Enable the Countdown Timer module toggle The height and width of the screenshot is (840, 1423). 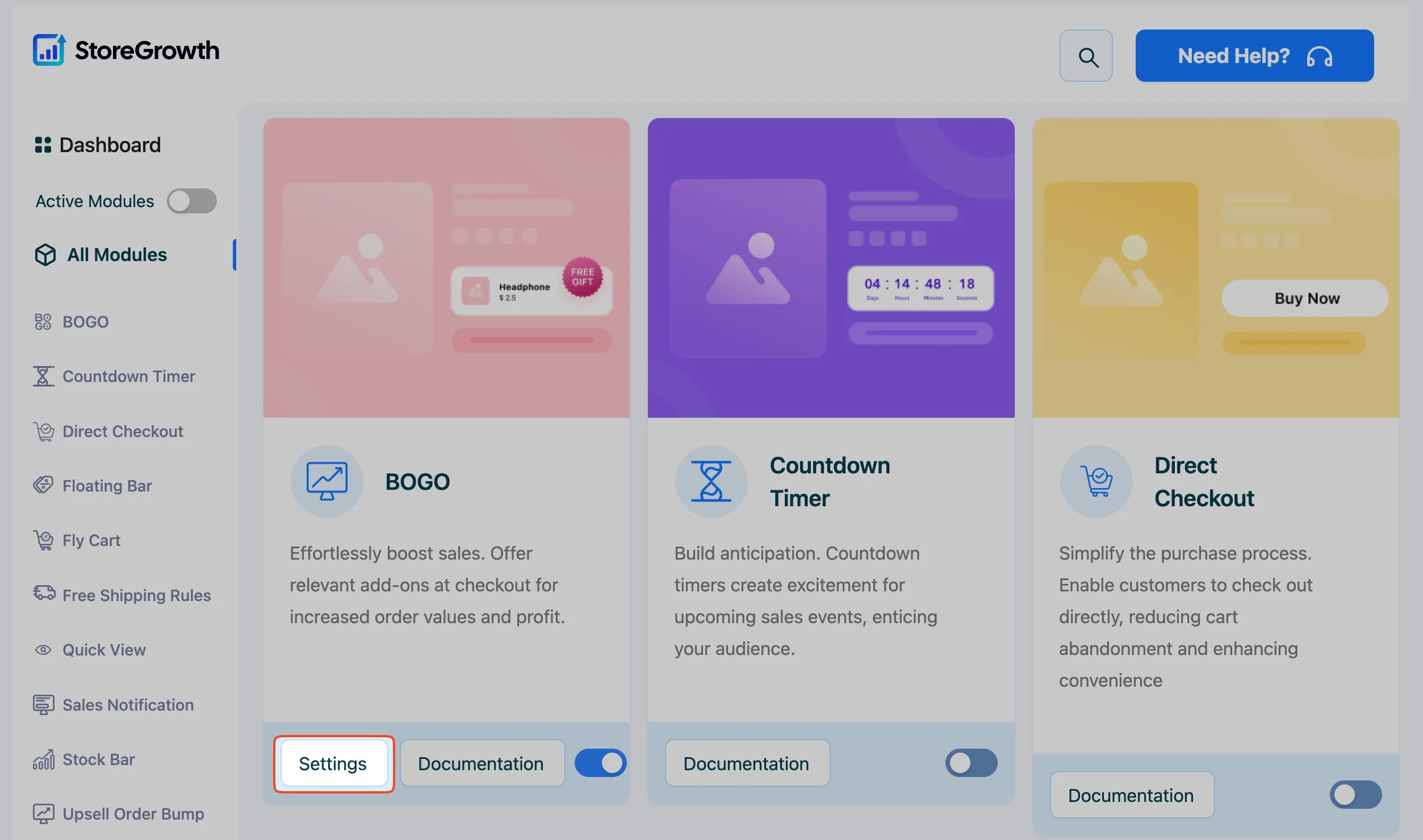971,763
